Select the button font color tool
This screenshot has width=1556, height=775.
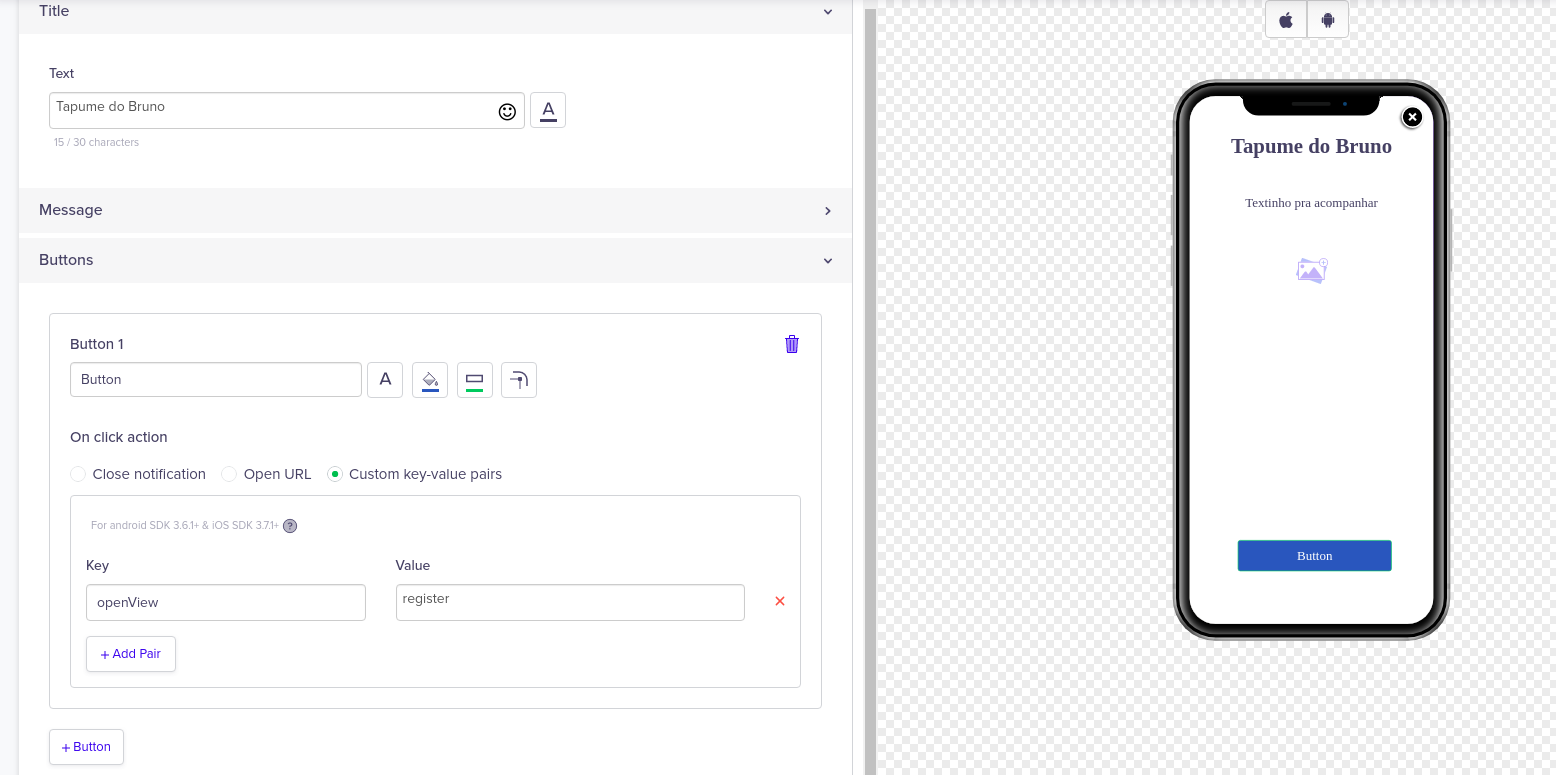click(385, 379)
